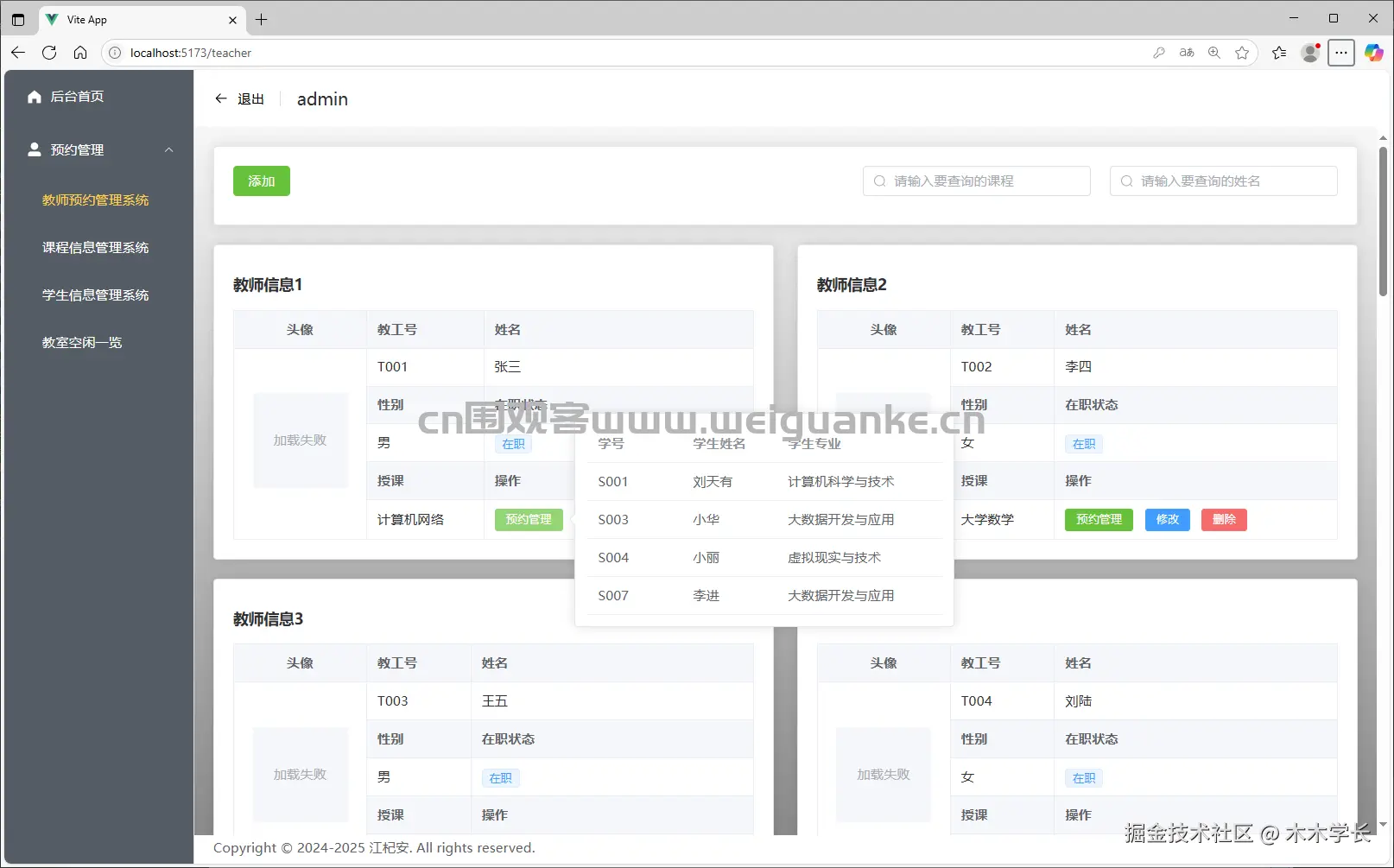Open browser settings and more menu
The image size is (1394, 868).
1341,53
